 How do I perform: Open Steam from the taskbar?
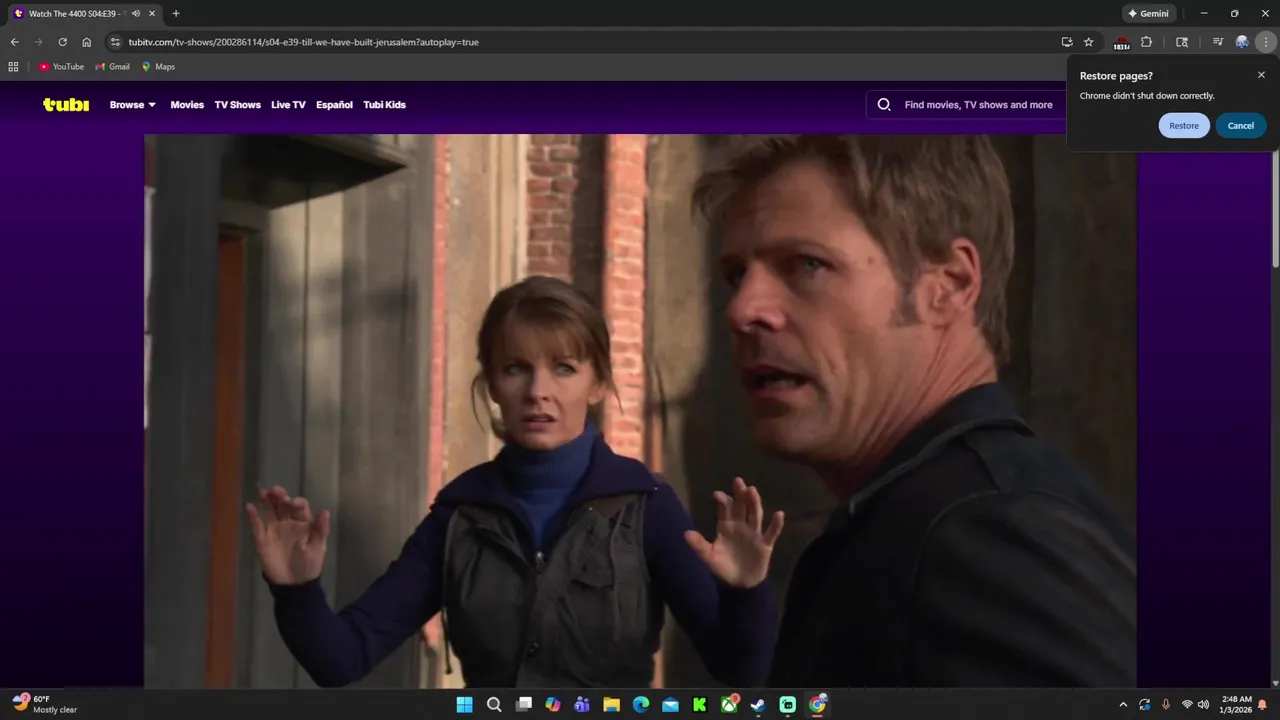(758, 704)
